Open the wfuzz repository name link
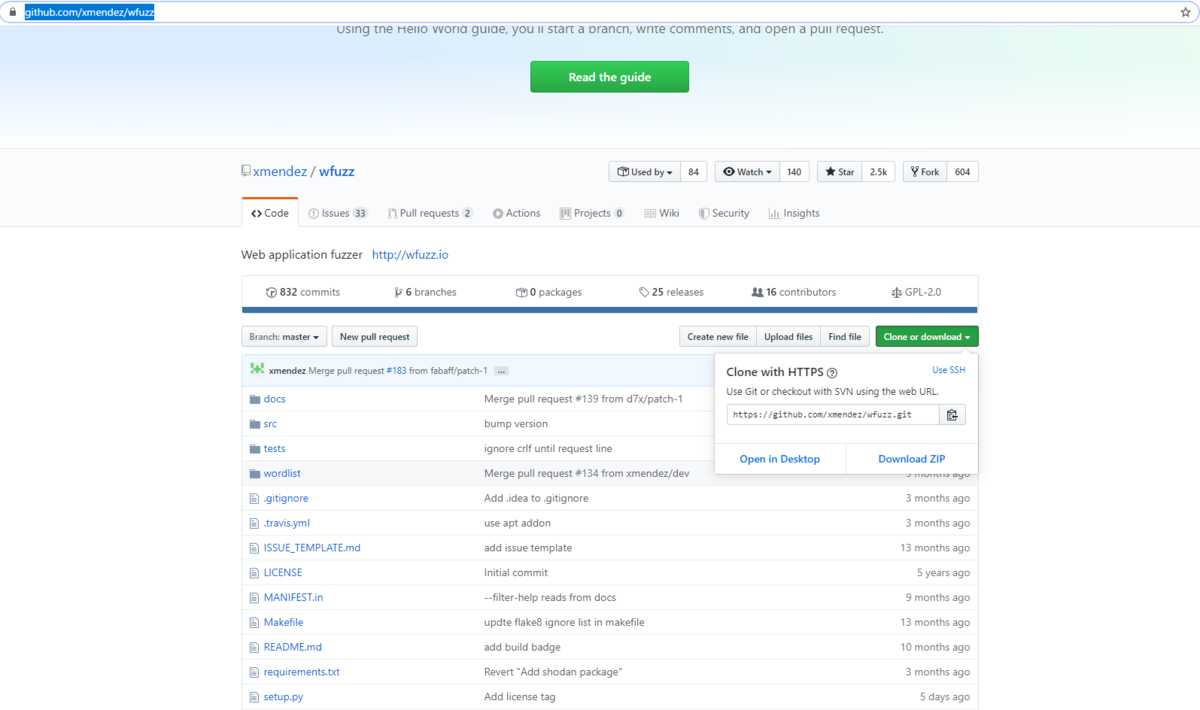The height and width of the screenshot is (710, 1200). [x=337, y=171]
